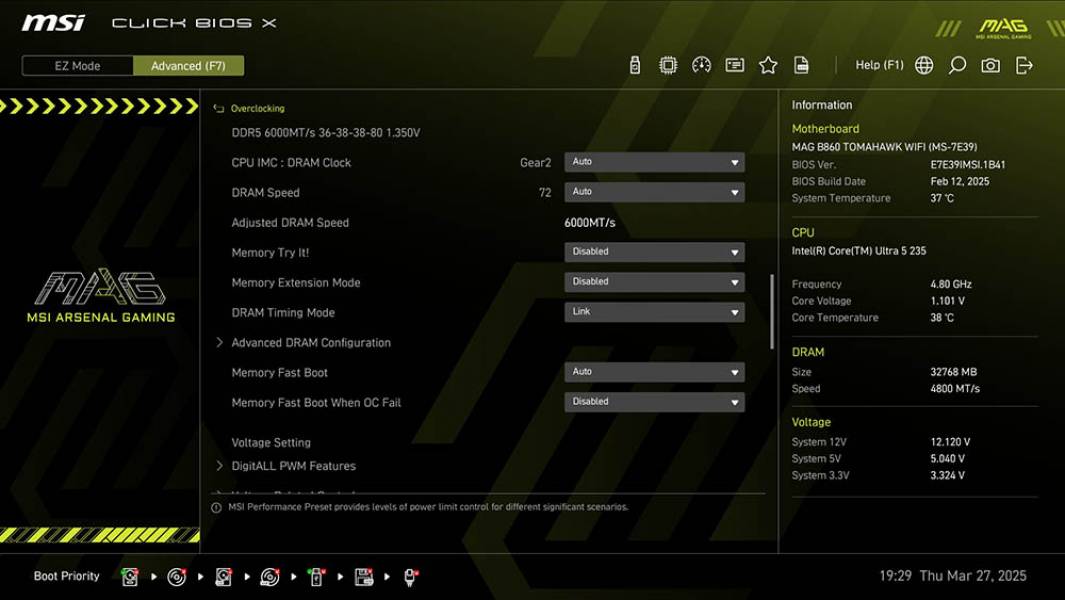Open the Memory Try It! dropdown

click(654, 252)
